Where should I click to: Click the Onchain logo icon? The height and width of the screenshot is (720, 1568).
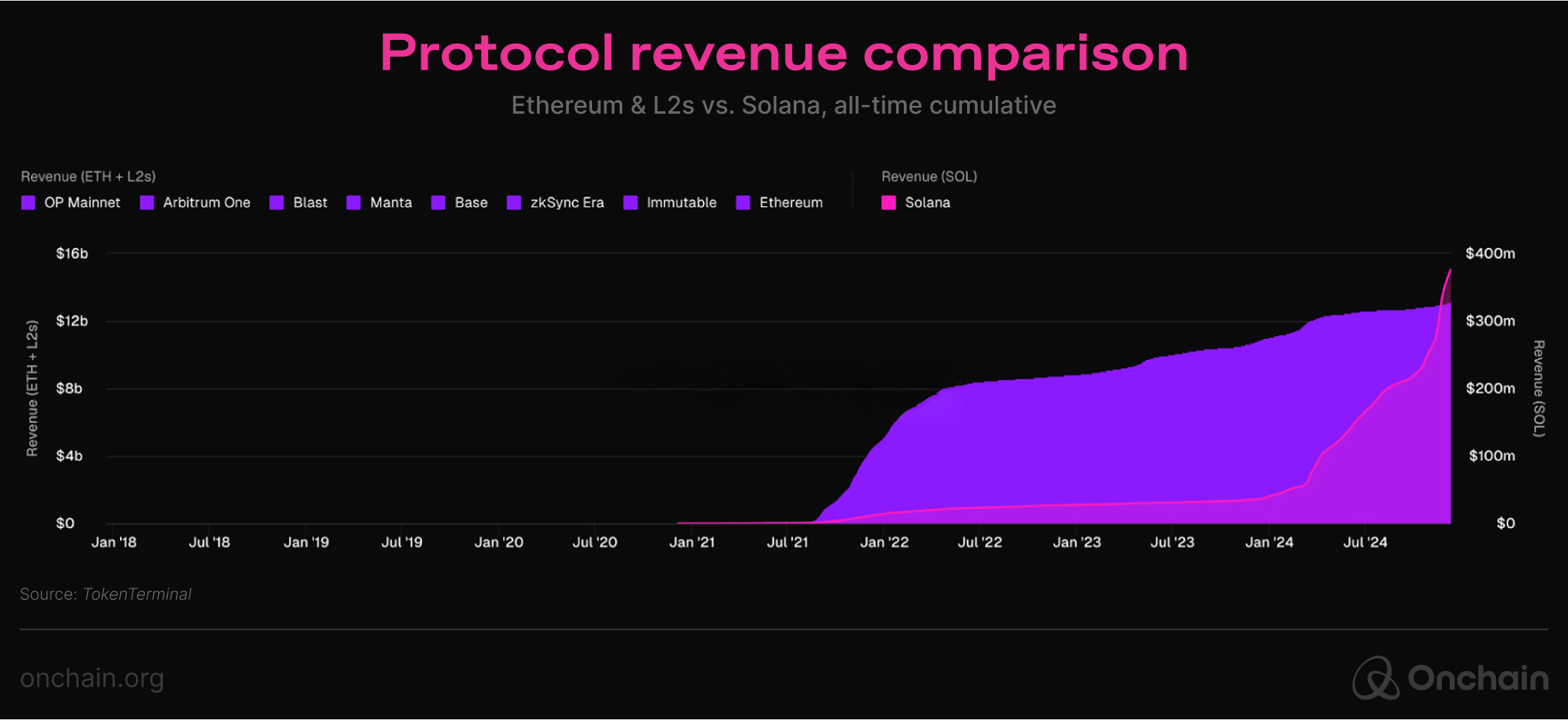point(1376,678)
